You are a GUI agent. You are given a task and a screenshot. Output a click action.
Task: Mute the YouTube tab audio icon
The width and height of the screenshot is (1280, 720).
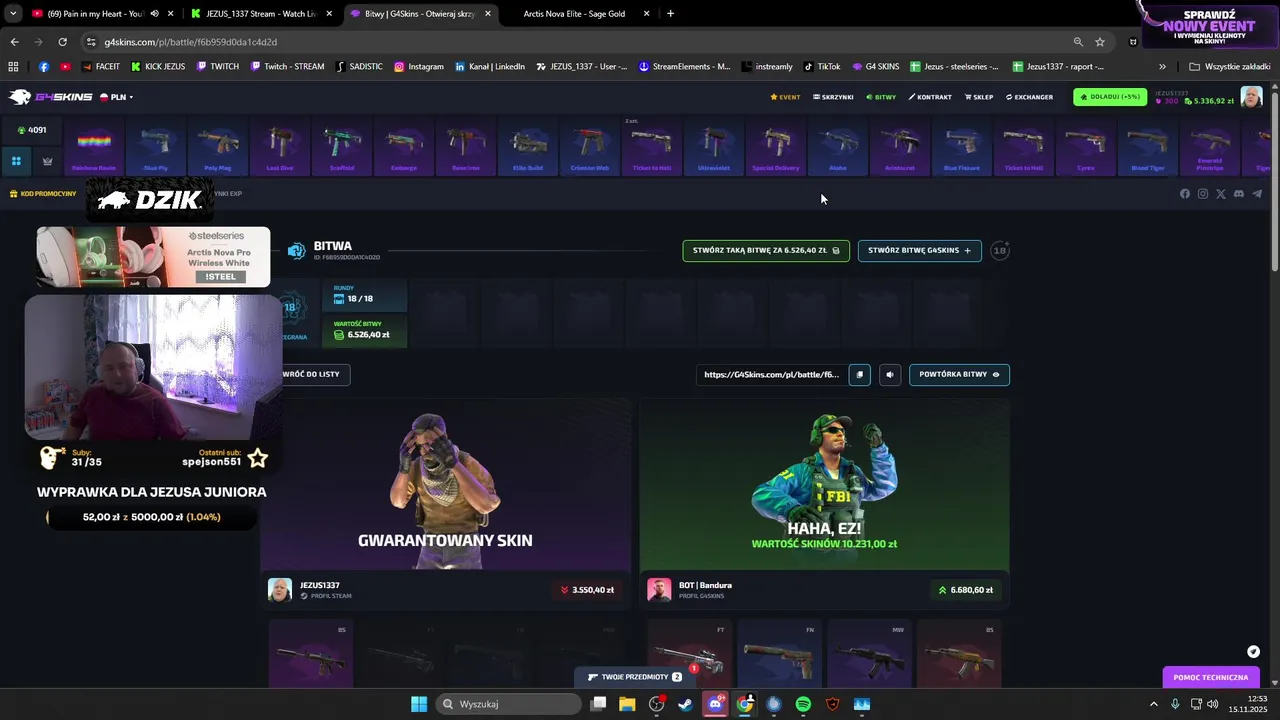[x=154, y=14]
